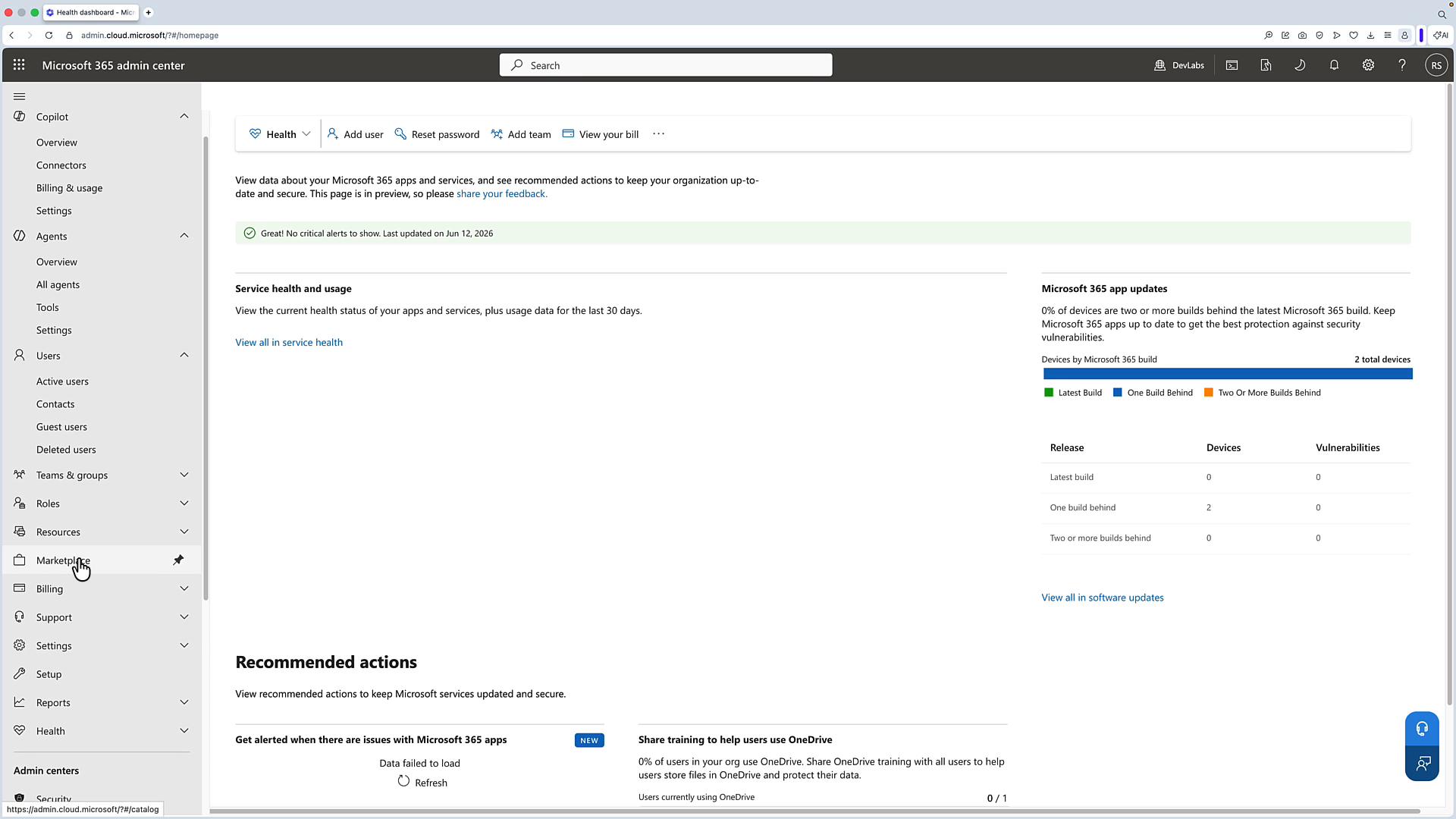Image resolution: width=1456 pixels, height=819 pixels.
Task: Open the Health view dropdown
Action: coord(280,134)
